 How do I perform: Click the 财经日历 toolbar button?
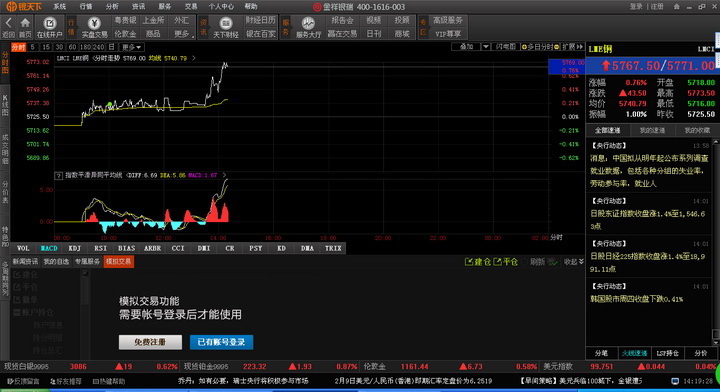click(x=261, y=20)
